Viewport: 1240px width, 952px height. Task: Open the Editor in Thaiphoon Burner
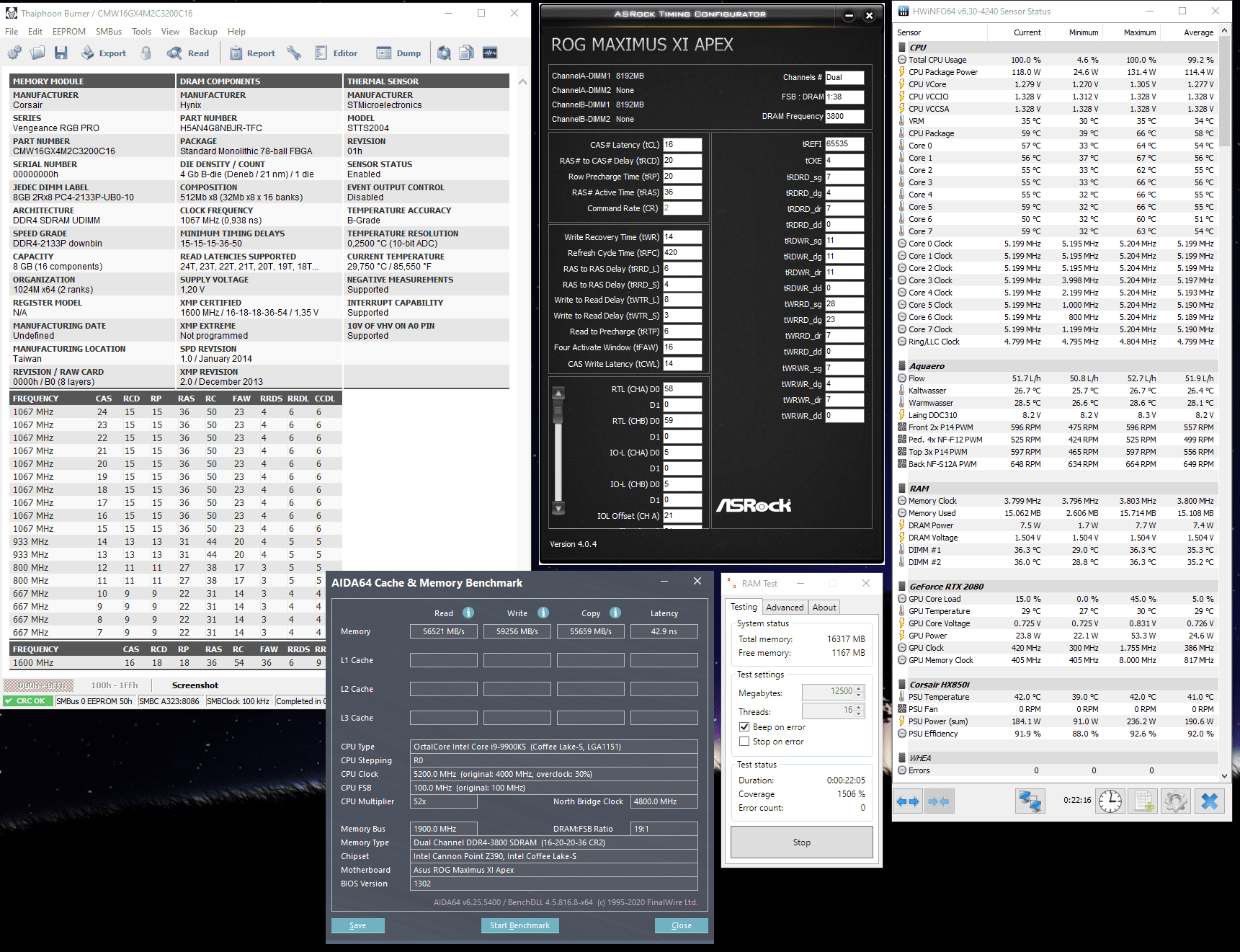tap(336, 53)
